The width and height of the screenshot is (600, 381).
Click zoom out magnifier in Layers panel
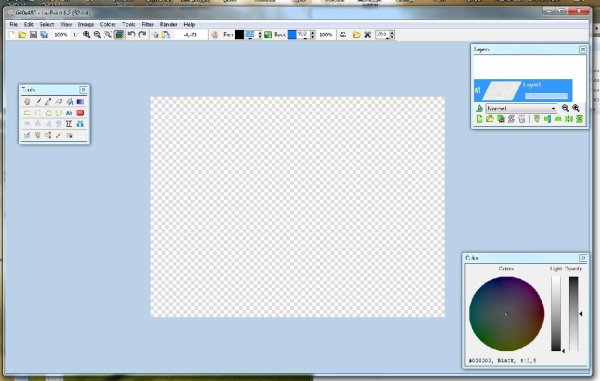565,108
